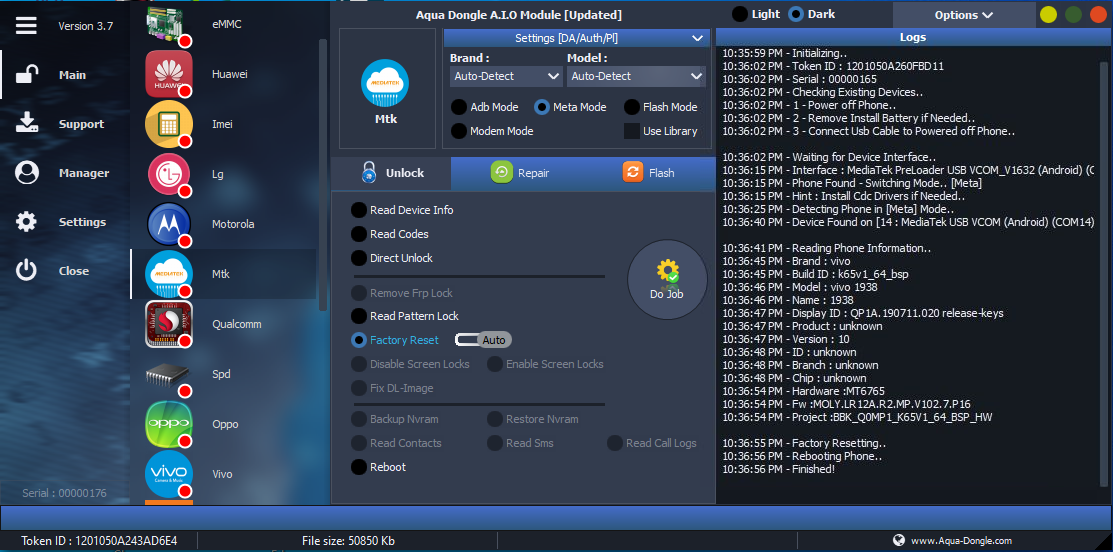Select the Vivo brand icon
Viewport: 1113px width, 552px height.
[x=169, y=474]
